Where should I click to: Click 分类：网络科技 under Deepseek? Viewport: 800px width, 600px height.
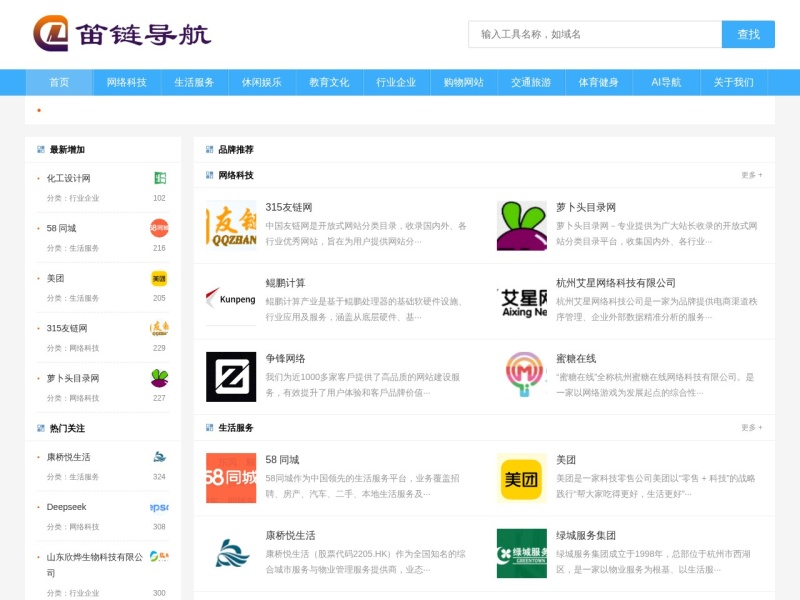point(73,527)
